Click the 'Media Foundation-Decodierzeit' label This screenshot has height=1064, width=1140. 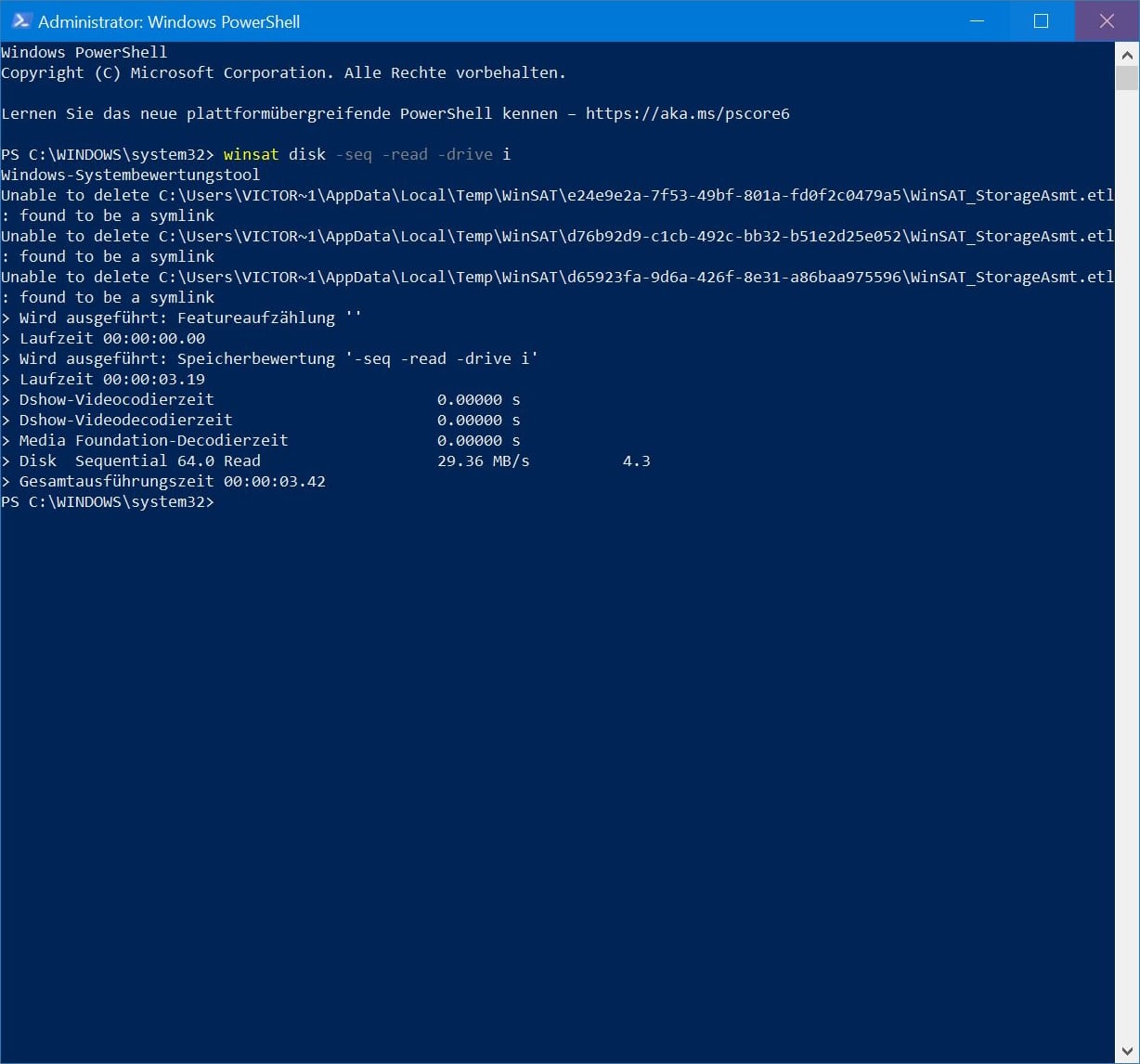(154, 440)
